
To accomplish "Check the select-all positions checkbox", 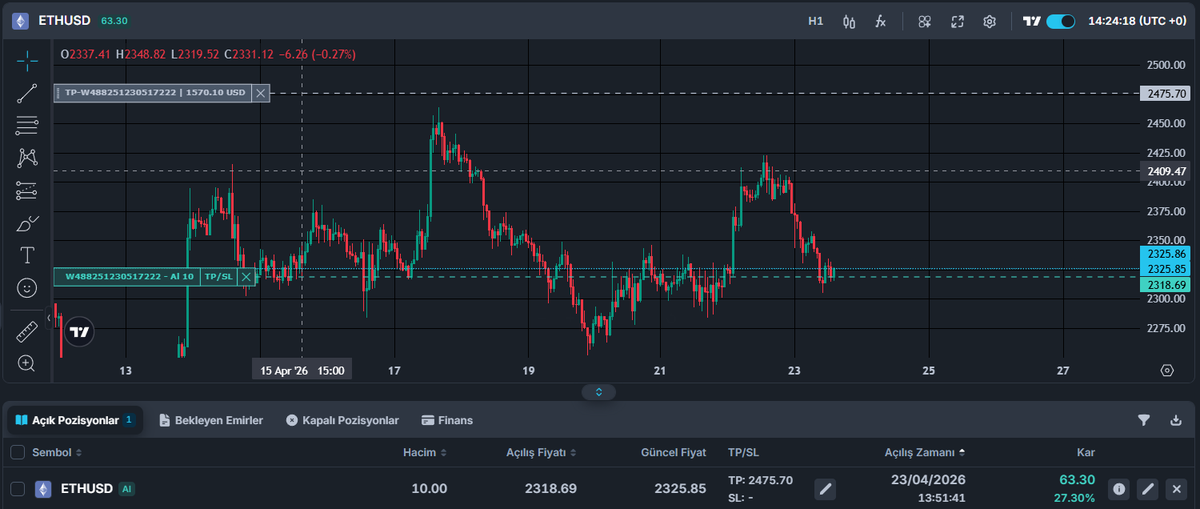I will 17,452.
